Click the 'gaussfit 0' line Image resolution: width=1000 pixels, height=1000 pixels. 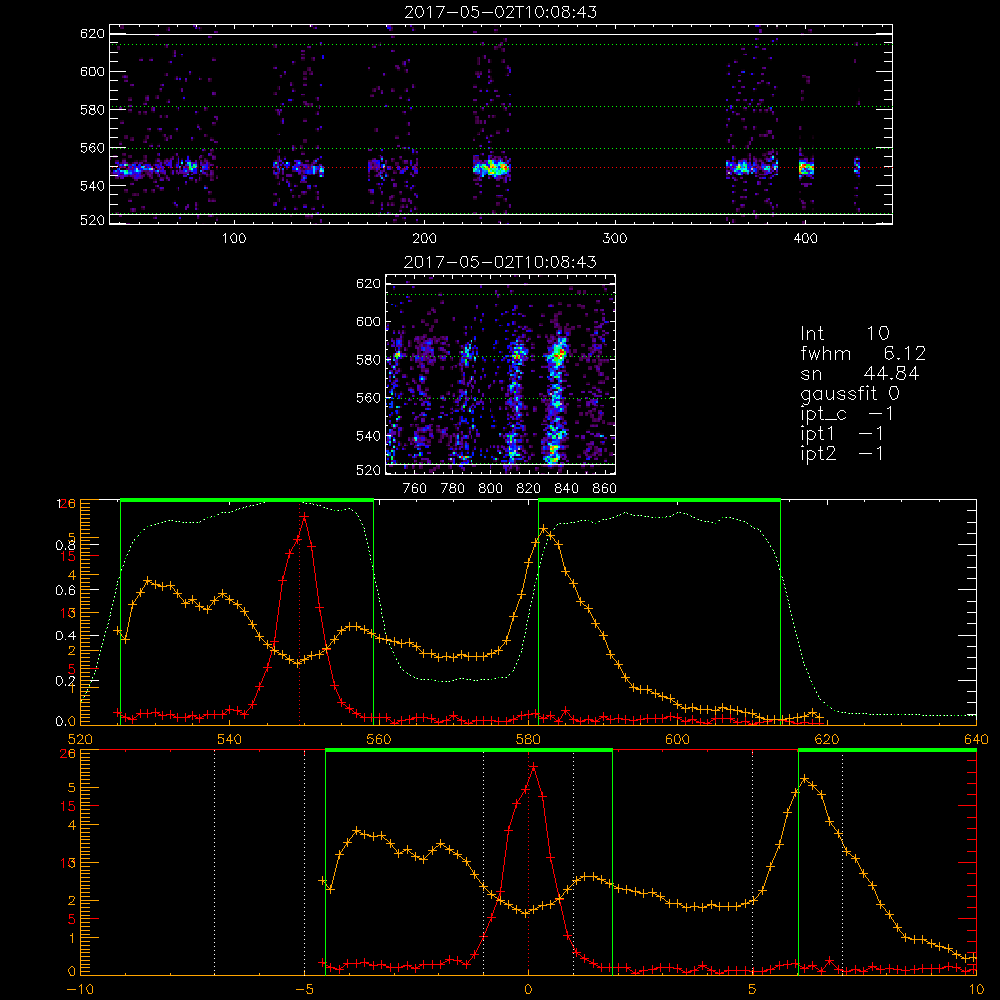click(x=849, y=393)
